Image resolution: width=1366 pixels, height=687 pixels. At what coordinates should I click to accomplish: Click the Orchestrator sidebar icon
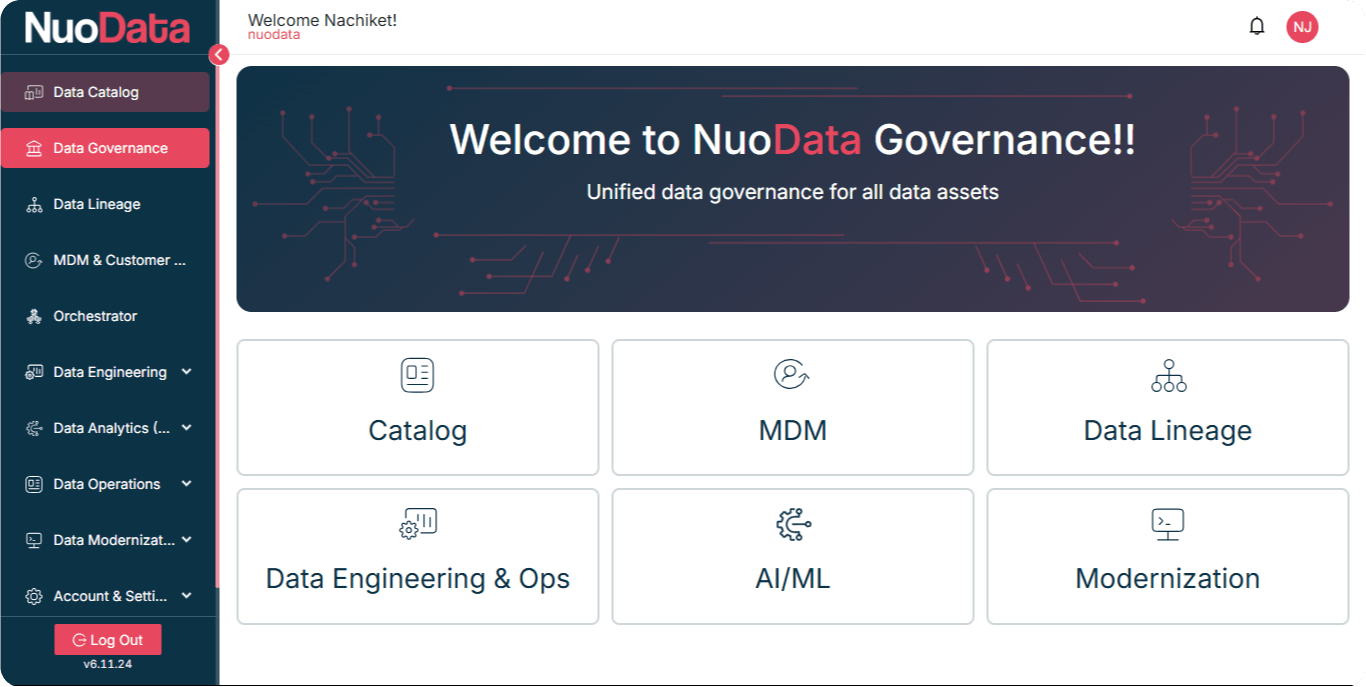click(x=34, y=316)
